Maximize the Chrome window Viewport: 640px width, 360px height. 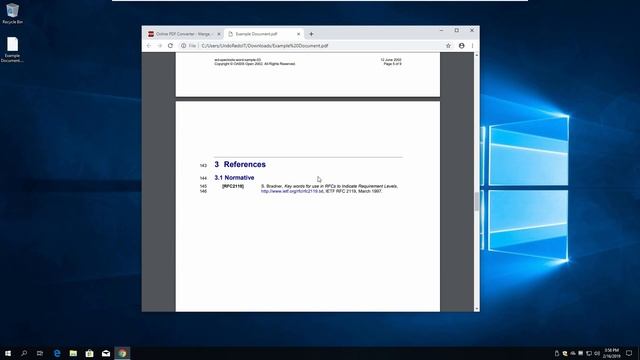pos(457,30)
